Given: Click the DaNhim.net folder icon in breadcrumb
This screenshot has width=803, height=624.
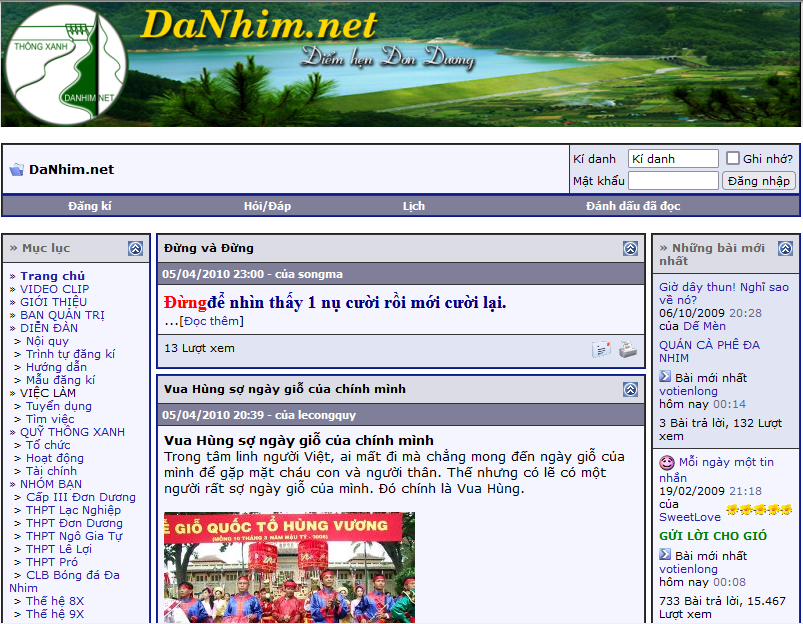Looking at the screenshot, I should click(16, 170).
